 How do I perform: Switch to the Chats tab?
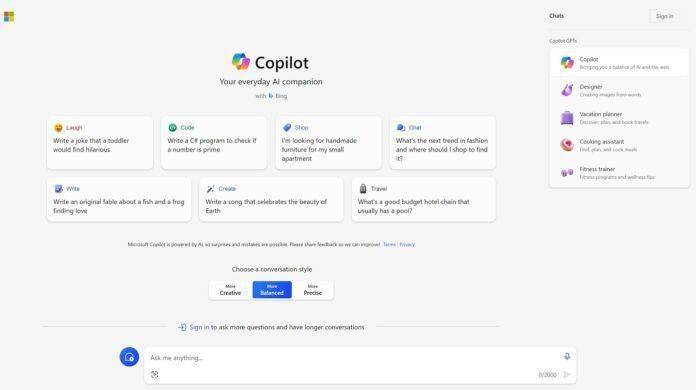(x=556, y=16)
